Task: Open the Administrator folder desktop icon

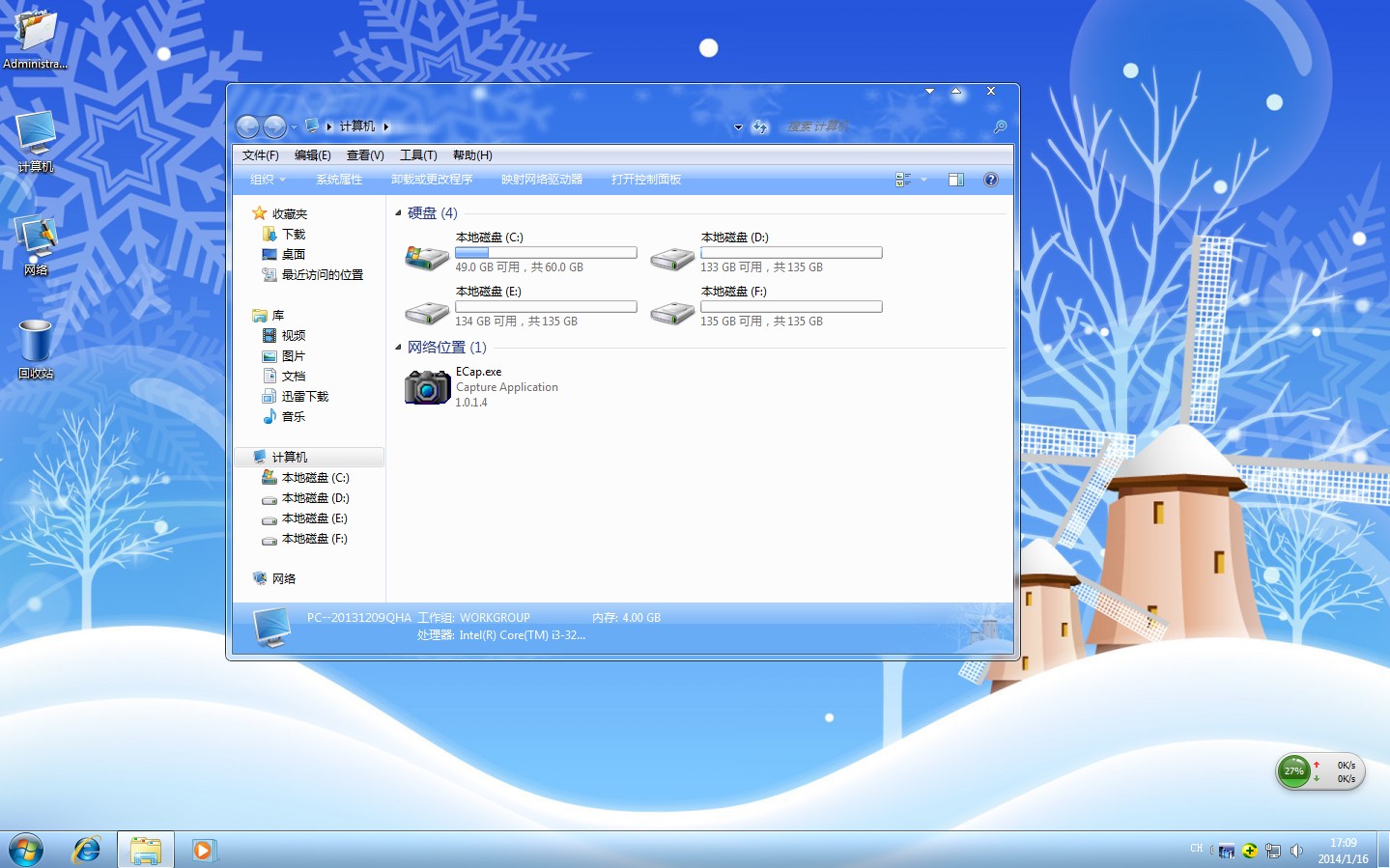Action: [36, 39]
